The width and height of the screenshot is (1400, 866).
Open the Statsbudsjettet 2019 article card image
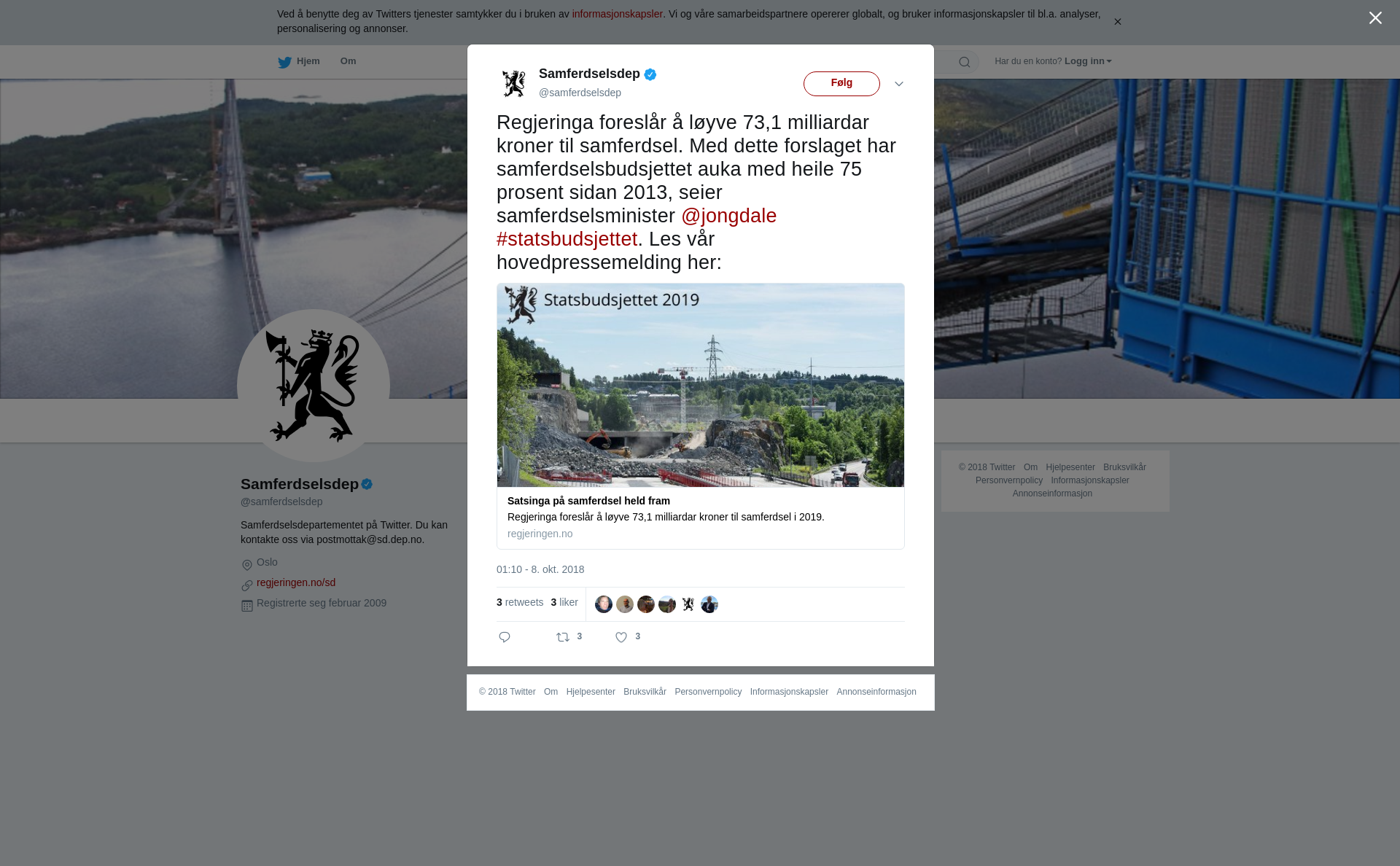(701, 385)
